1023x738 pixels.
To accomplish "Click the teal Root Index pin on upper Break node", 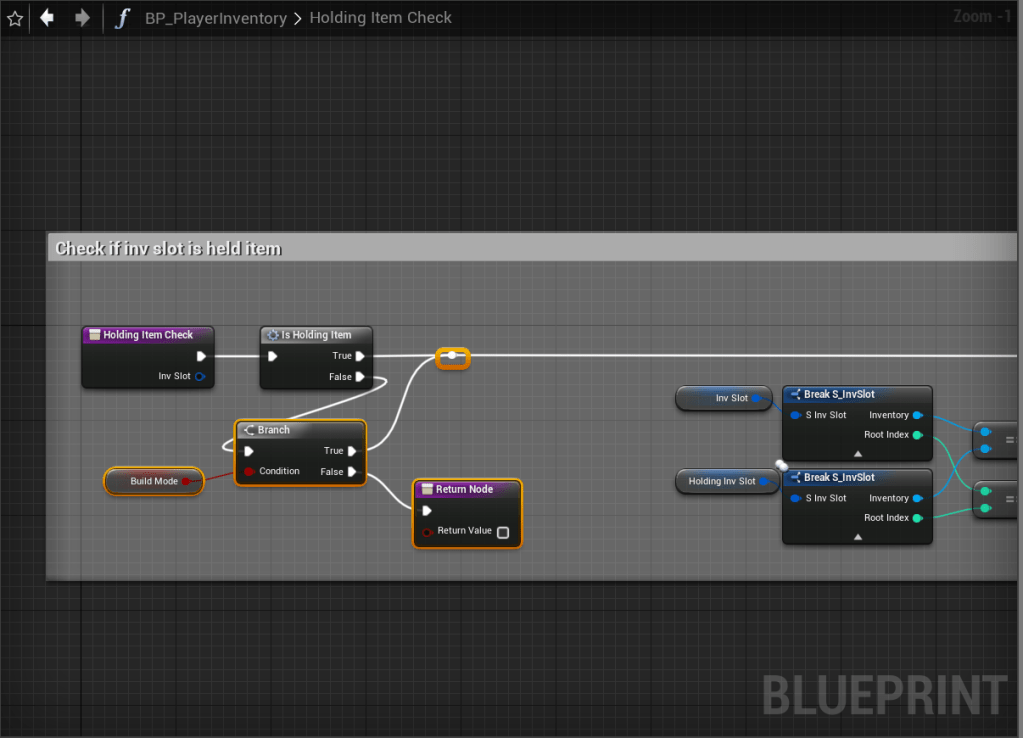I will click(x=918, y=435).
